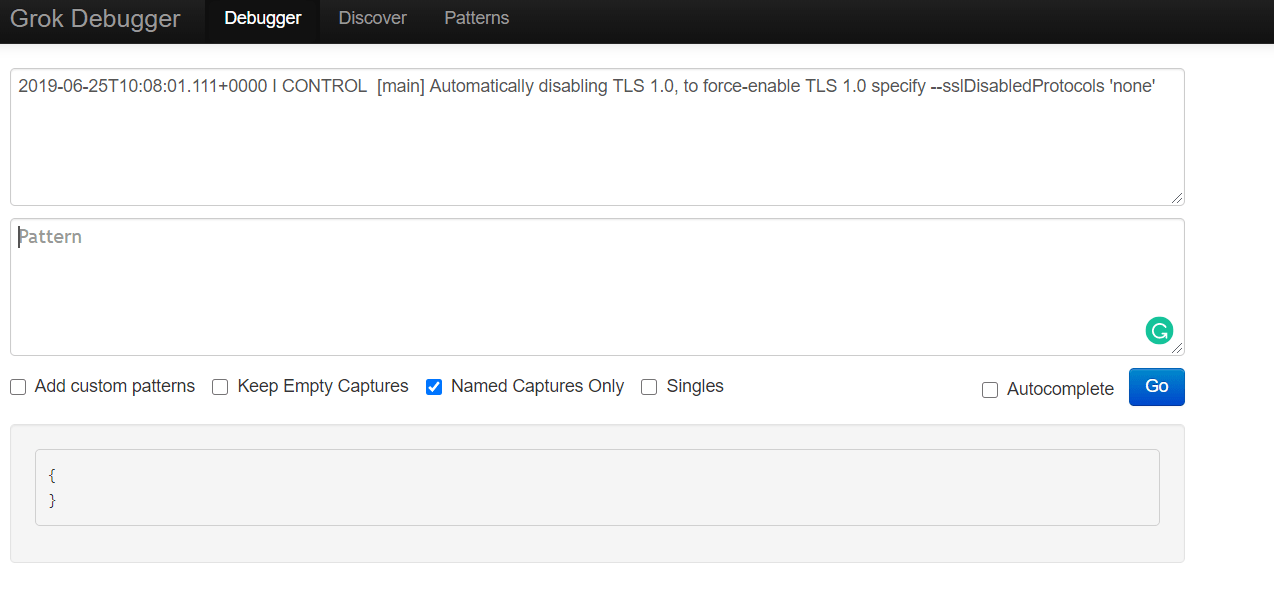
Task: Click the green Grammarly icon
Action: pyautogui.click(x=1159, y=331)
